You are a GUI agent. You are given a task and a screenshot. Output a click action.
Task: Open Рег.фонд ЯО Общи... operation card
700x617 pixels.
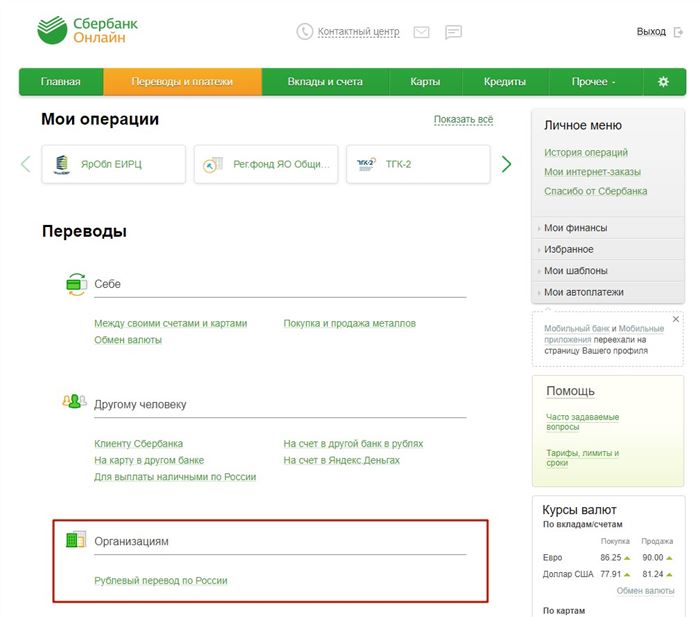pos(266,164)
